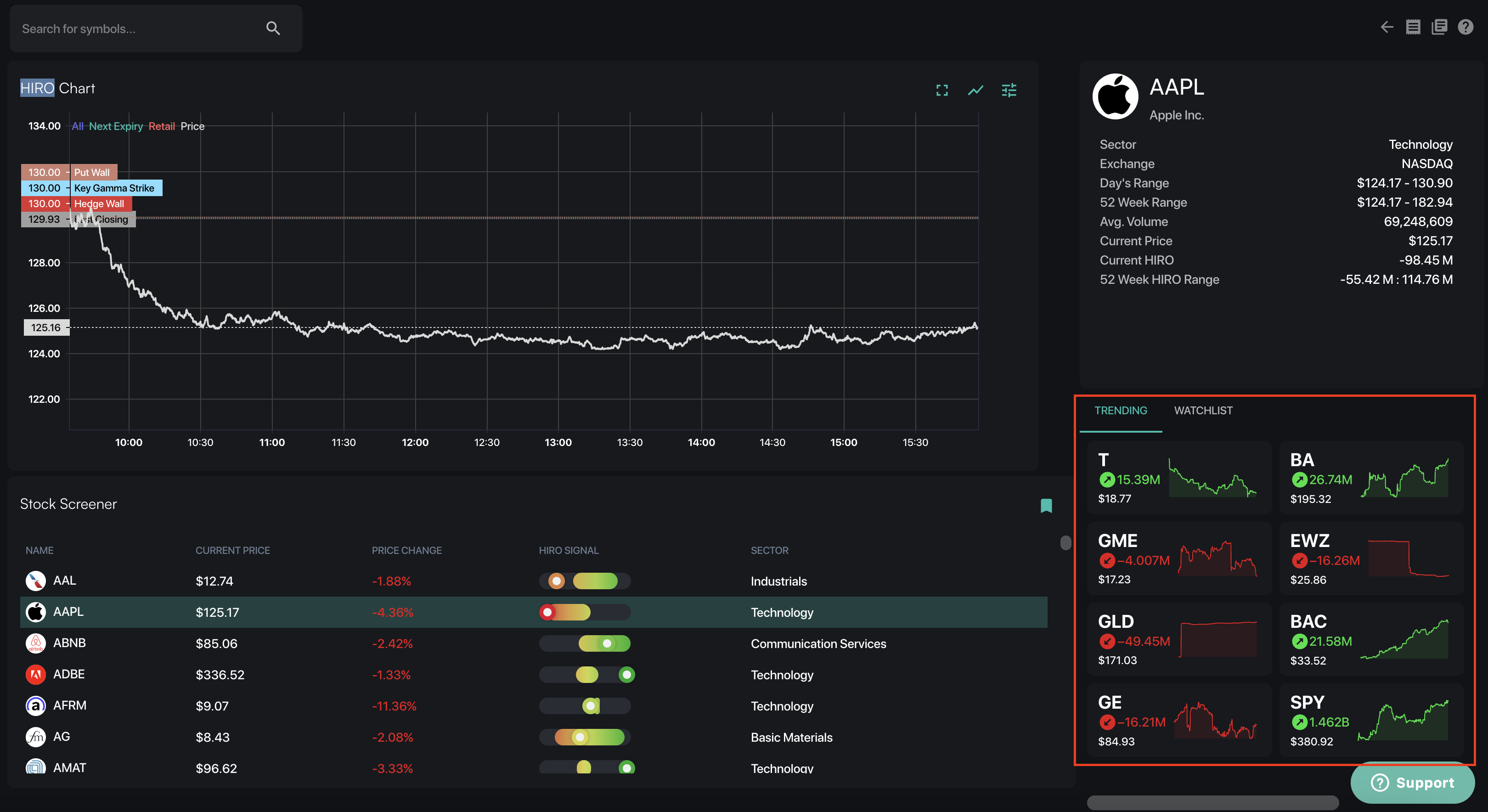Click the GLD sparkline chart
The height and width of the screenshot is (812, 1488).
tap(1217, 639)
